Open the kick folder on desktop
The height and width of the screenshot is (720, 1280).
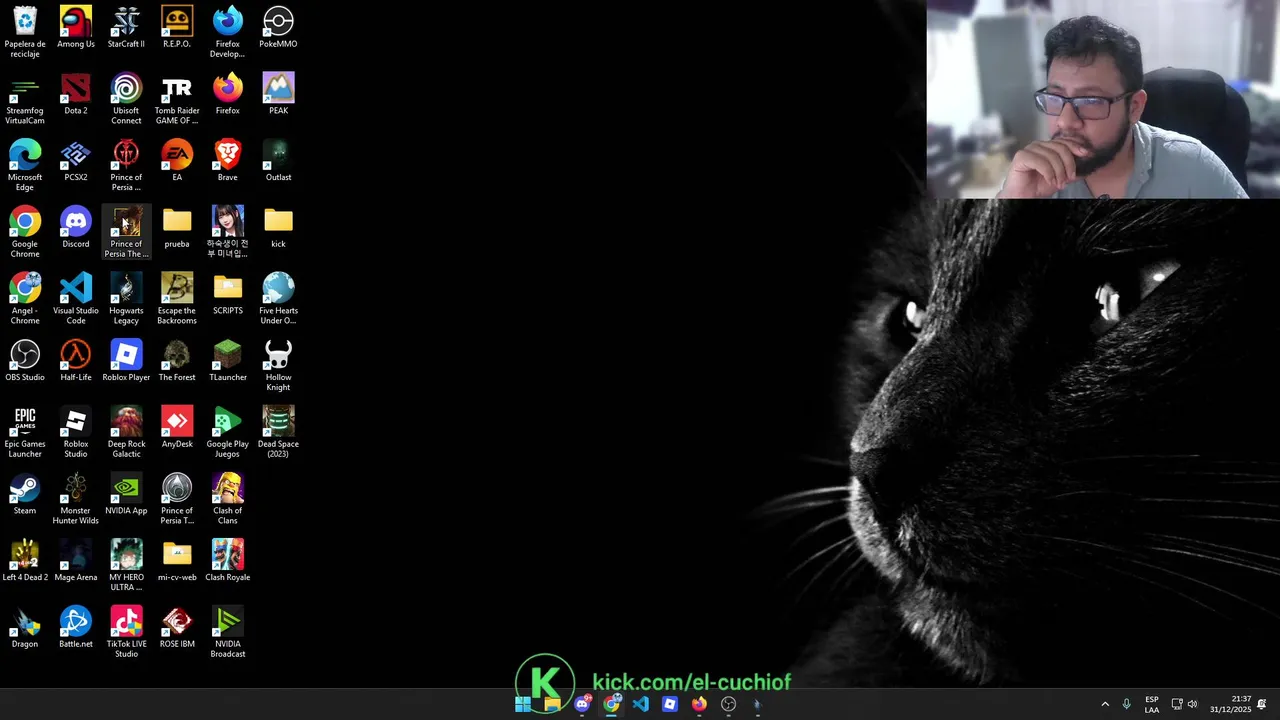(278, 227)
